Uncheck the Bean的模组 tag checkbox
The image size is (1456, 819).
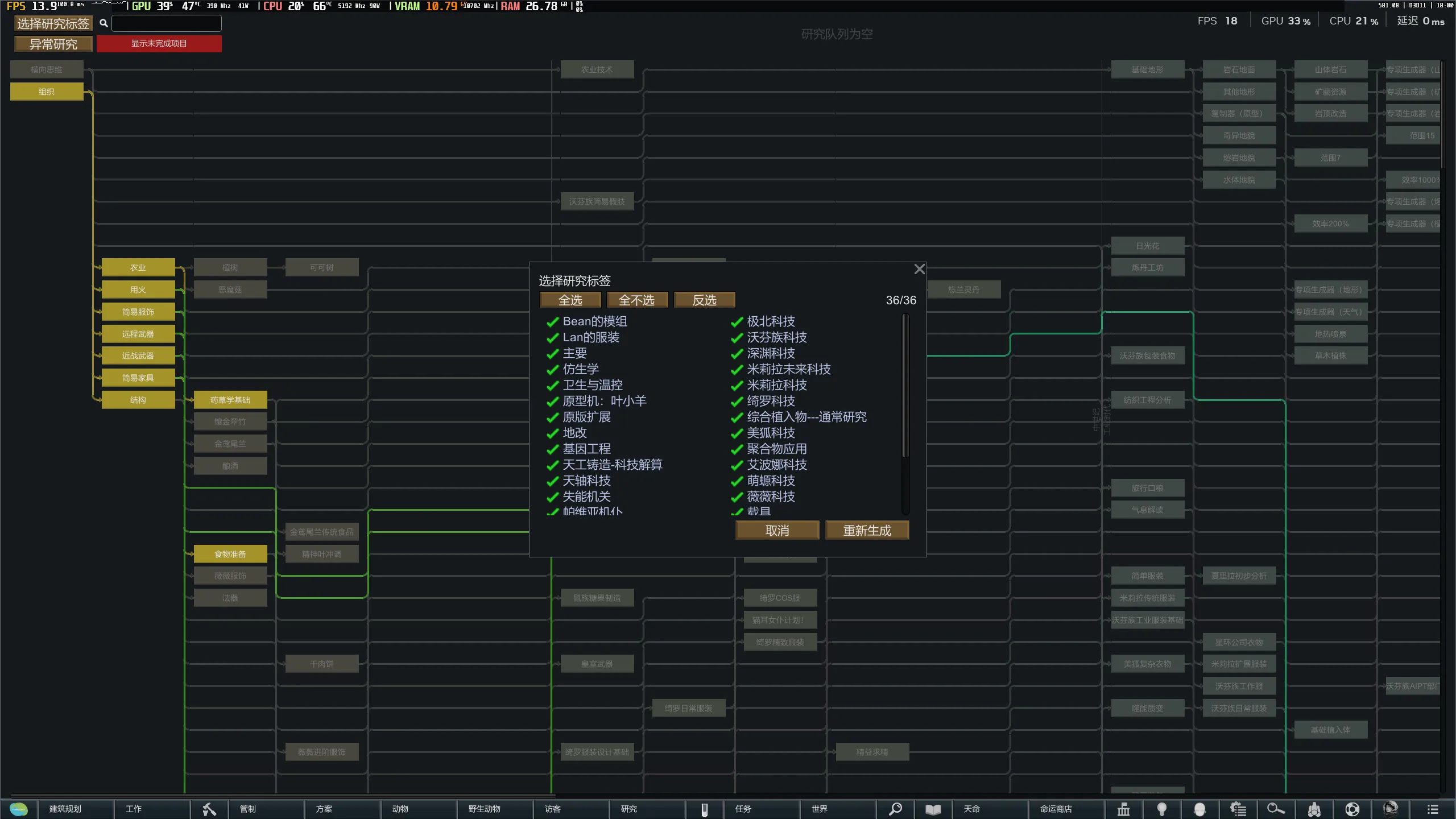point(552,322)
